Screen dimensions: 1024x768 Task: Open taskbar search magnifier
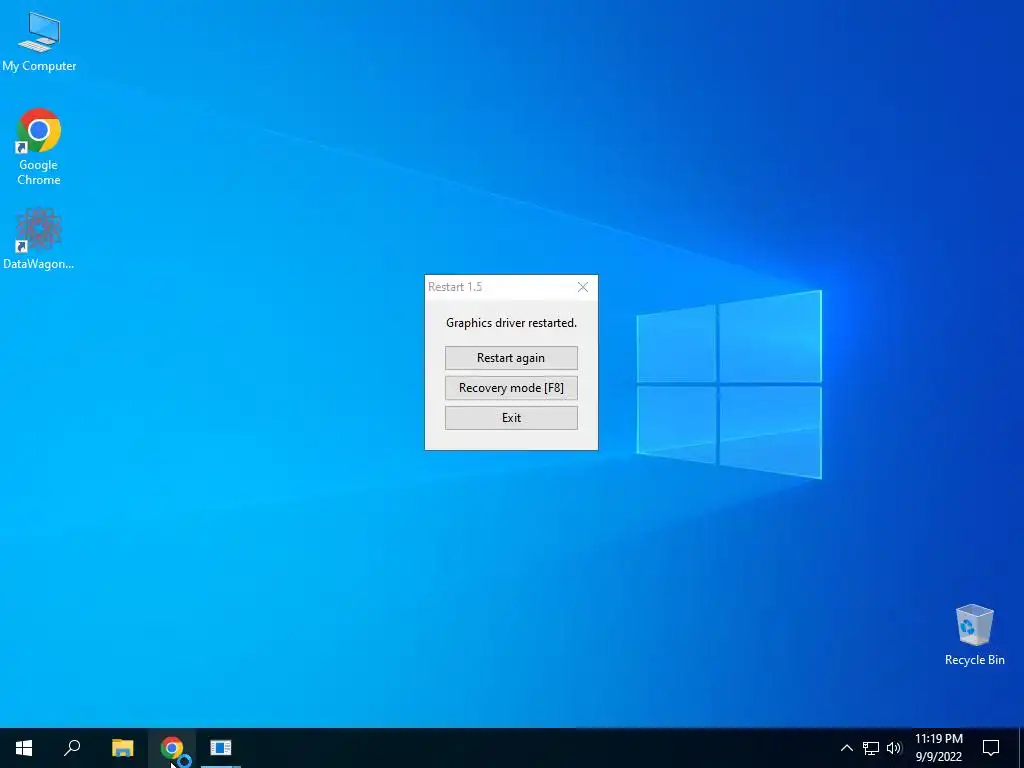click(72, 748)
